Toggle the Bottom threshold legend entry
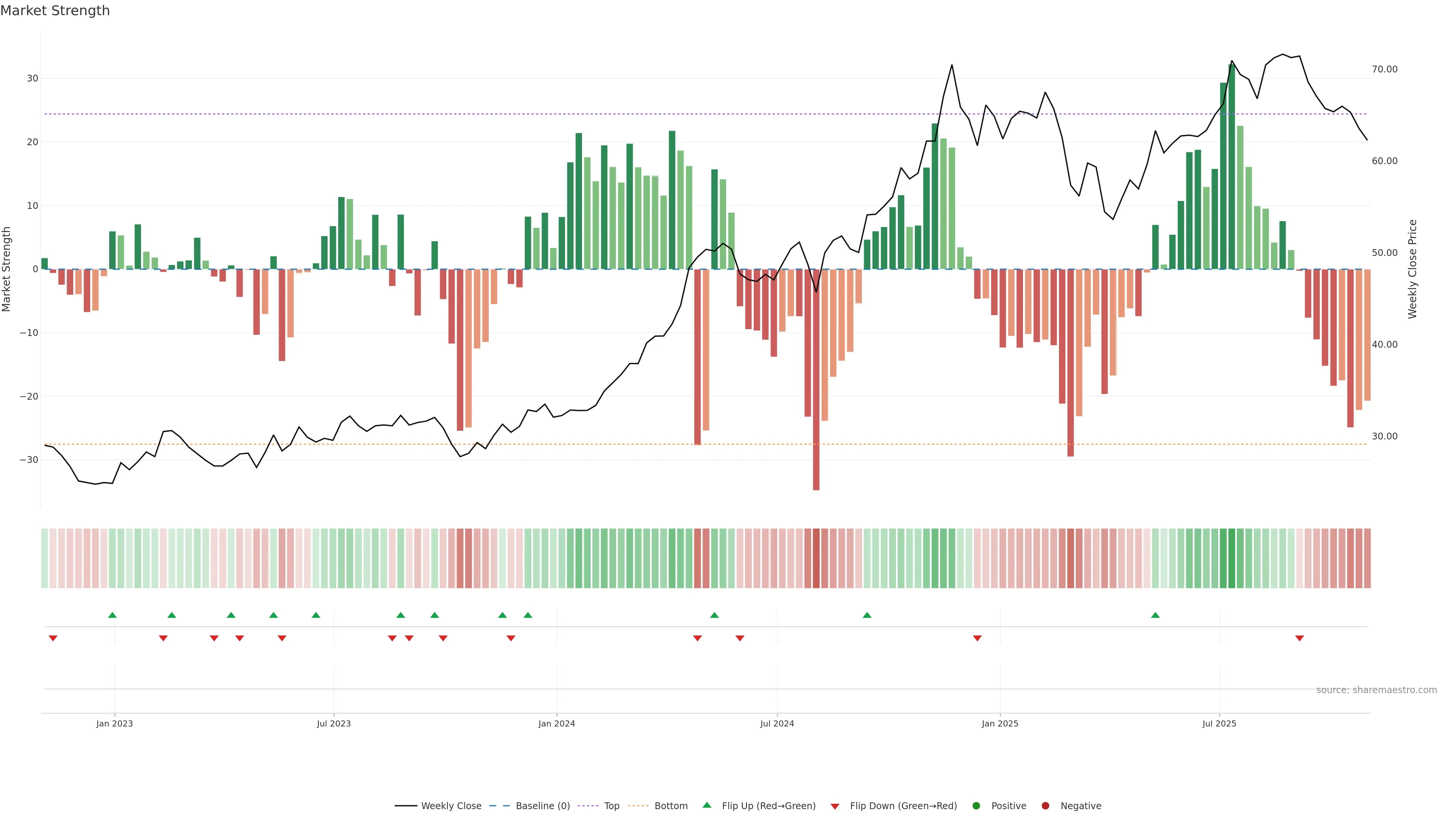The width and height of the screenshot is (1456, 819). pos(670,805)
